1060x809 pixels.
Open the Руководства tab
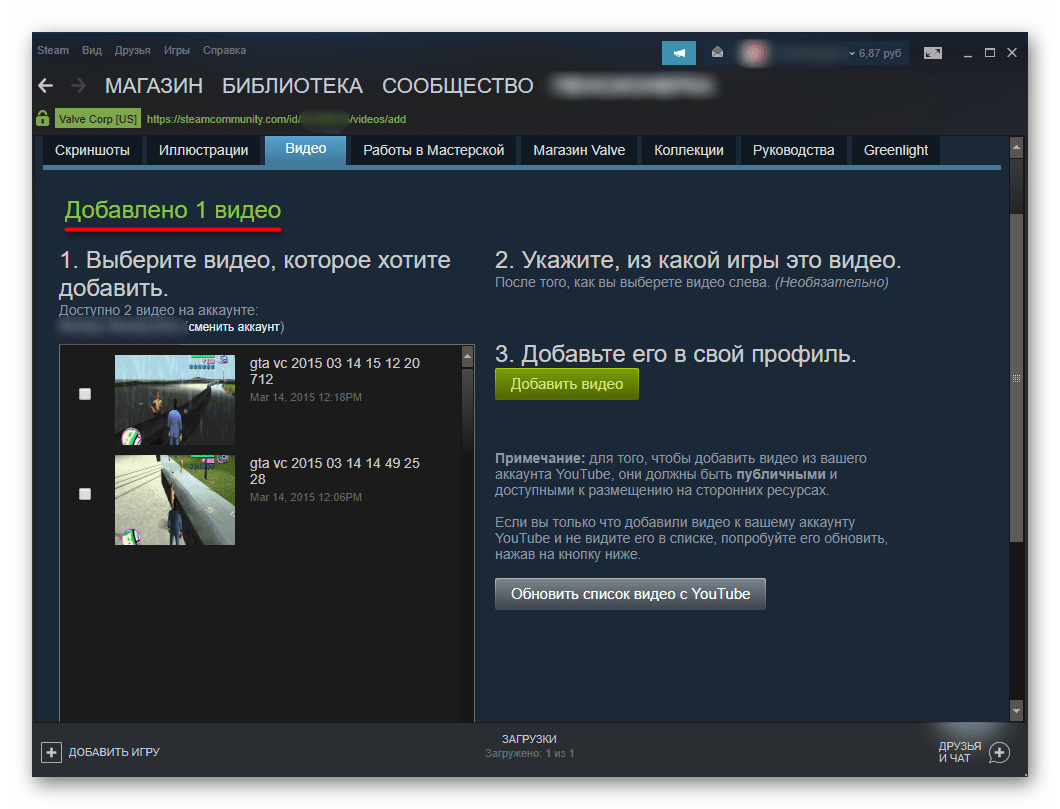(793, 151)
